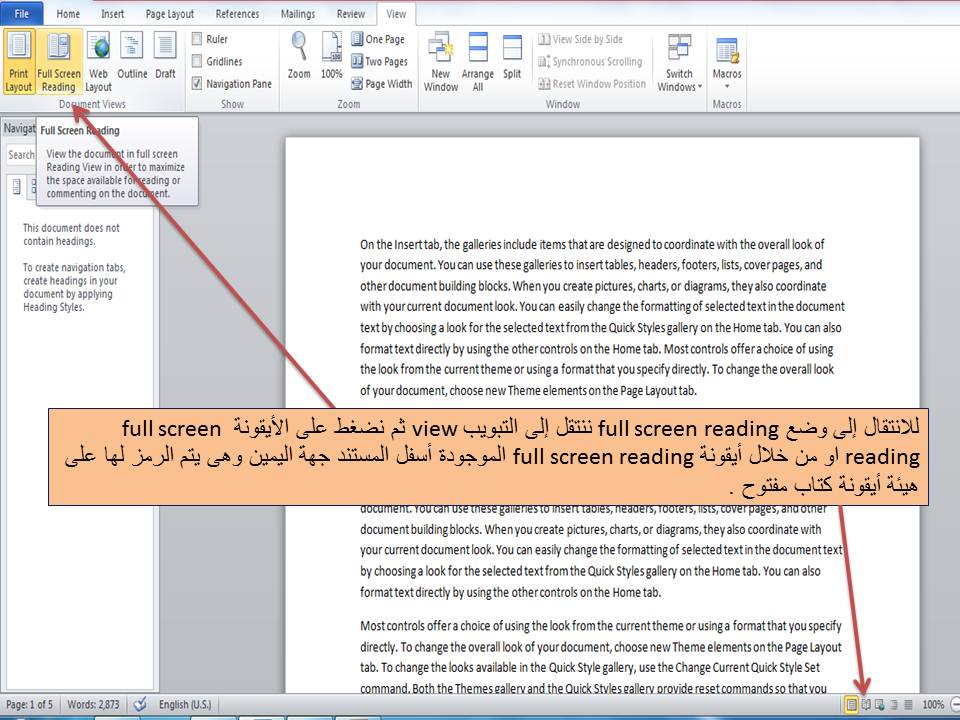Screen dimensions: 960x720
Task: Click the status bar Outline view icon
Action: (894, 705)
